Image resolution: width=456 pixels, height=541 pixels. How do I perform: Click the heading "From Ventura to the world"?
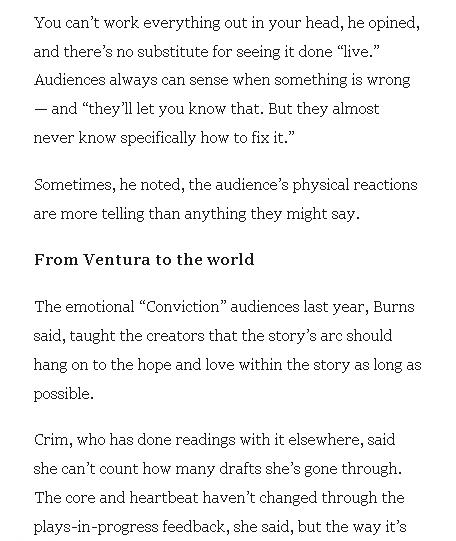tap(144, 259)
